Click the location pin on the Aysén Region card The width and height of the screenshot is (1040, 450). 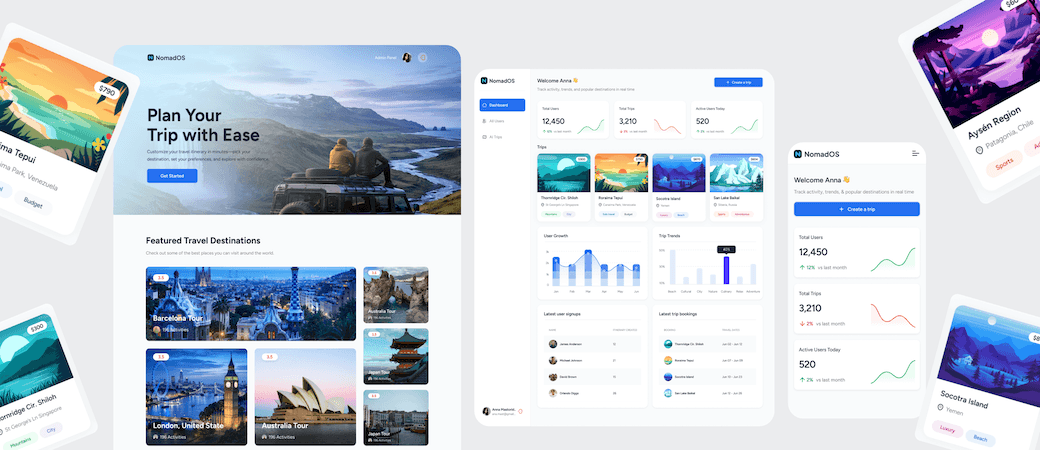coord(979,151)
